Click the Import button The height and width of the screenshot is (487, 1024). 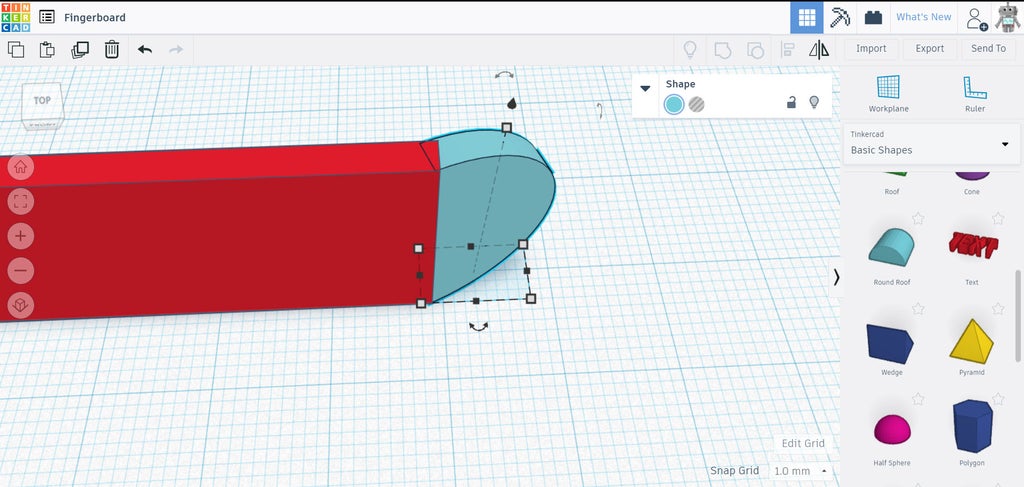click(871, 49)
